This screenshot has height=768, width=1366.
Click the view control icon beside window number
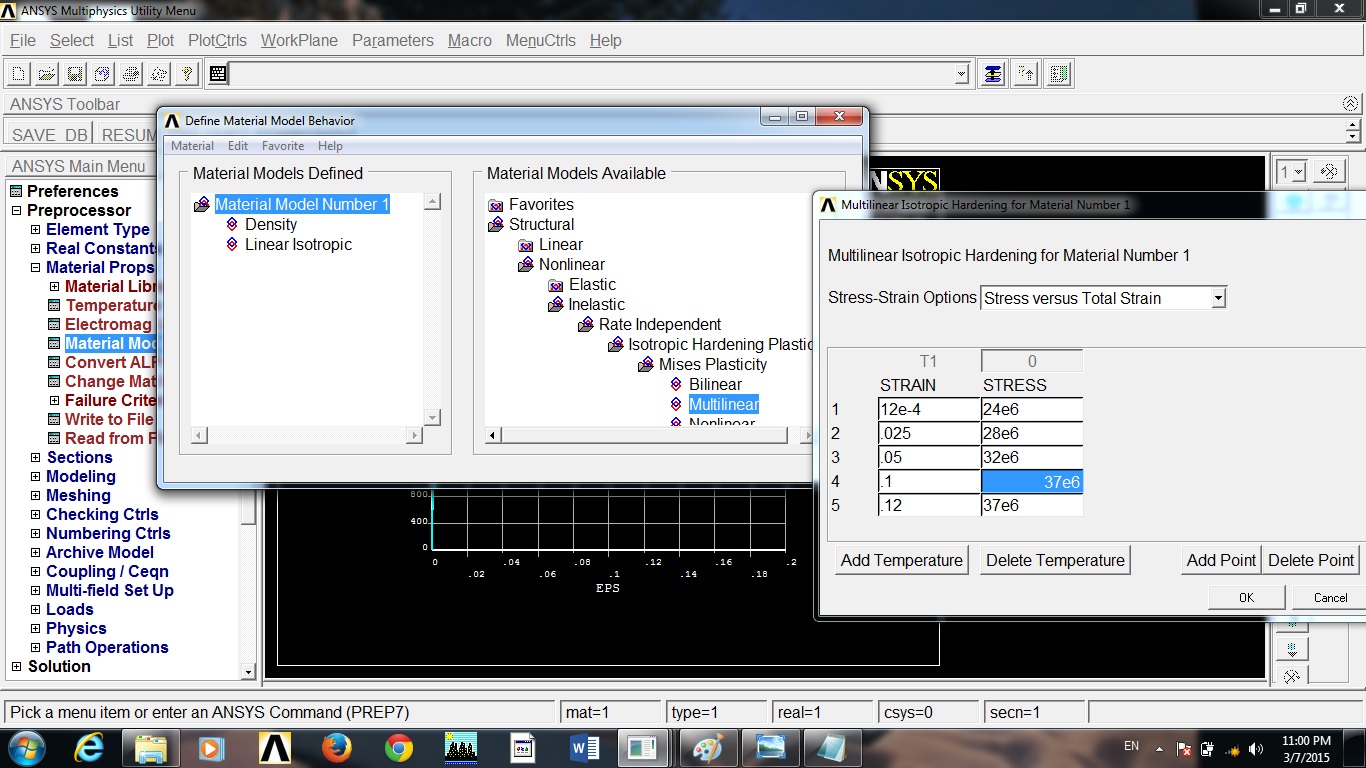[1328, 172]
